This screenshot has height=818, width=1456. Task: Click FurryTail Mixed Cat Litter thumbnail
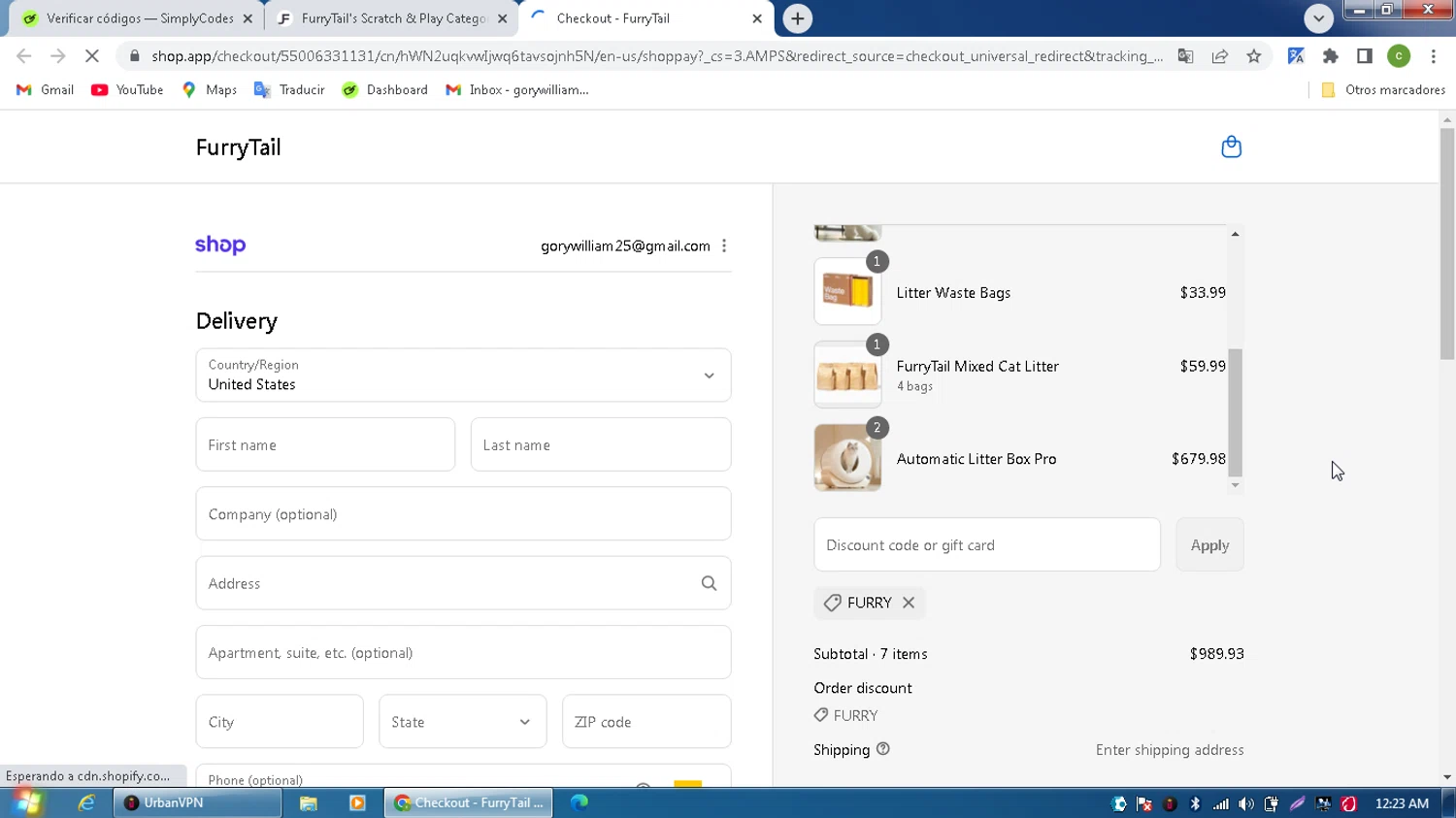click(x=847, y=375)
